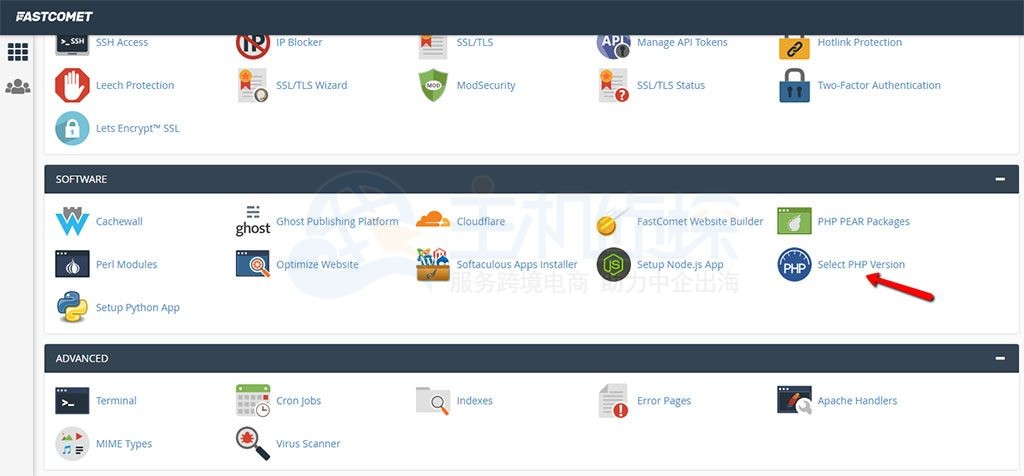Click the FastComet logo in header

coord(54,16)
